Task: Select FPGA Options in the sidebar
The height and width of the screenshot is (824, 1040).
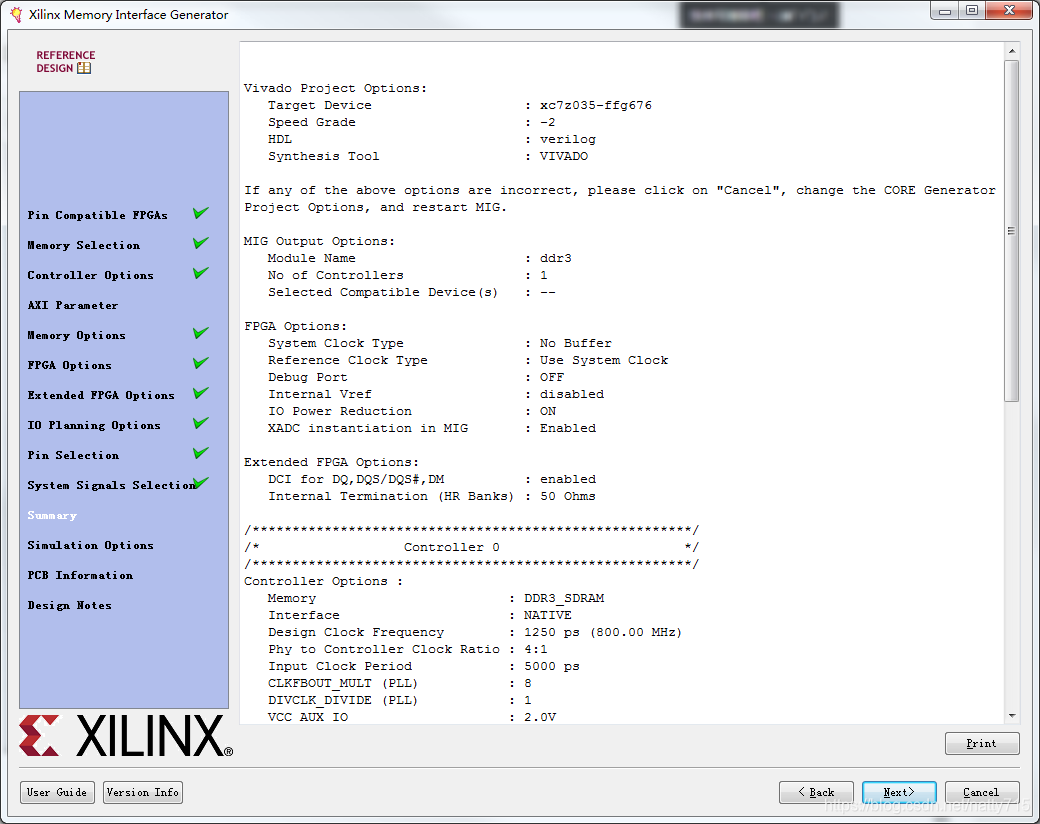Action: 70,365
